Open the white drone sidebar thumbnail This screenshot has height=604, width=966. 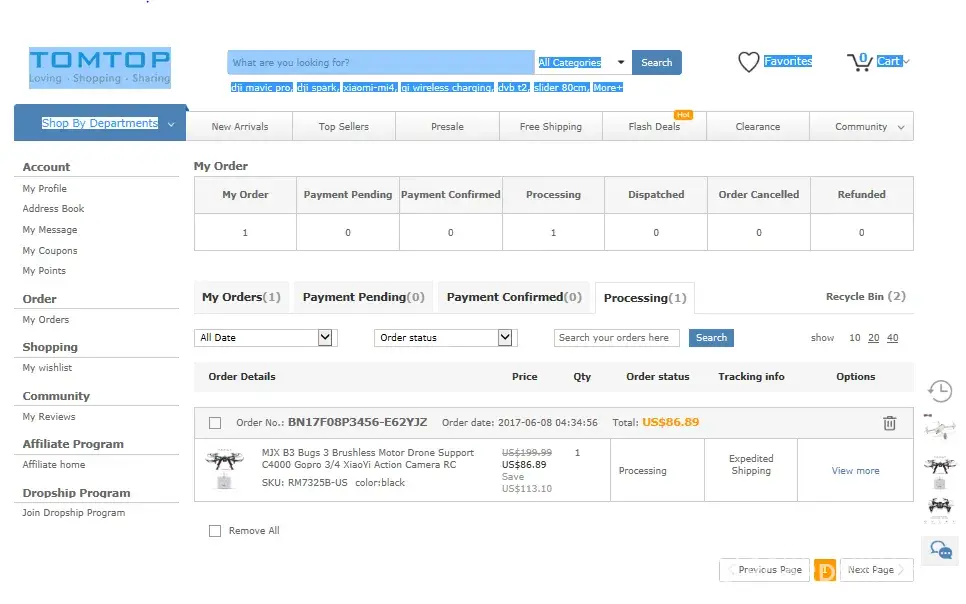pyautogui.click(x=939, y=428)
